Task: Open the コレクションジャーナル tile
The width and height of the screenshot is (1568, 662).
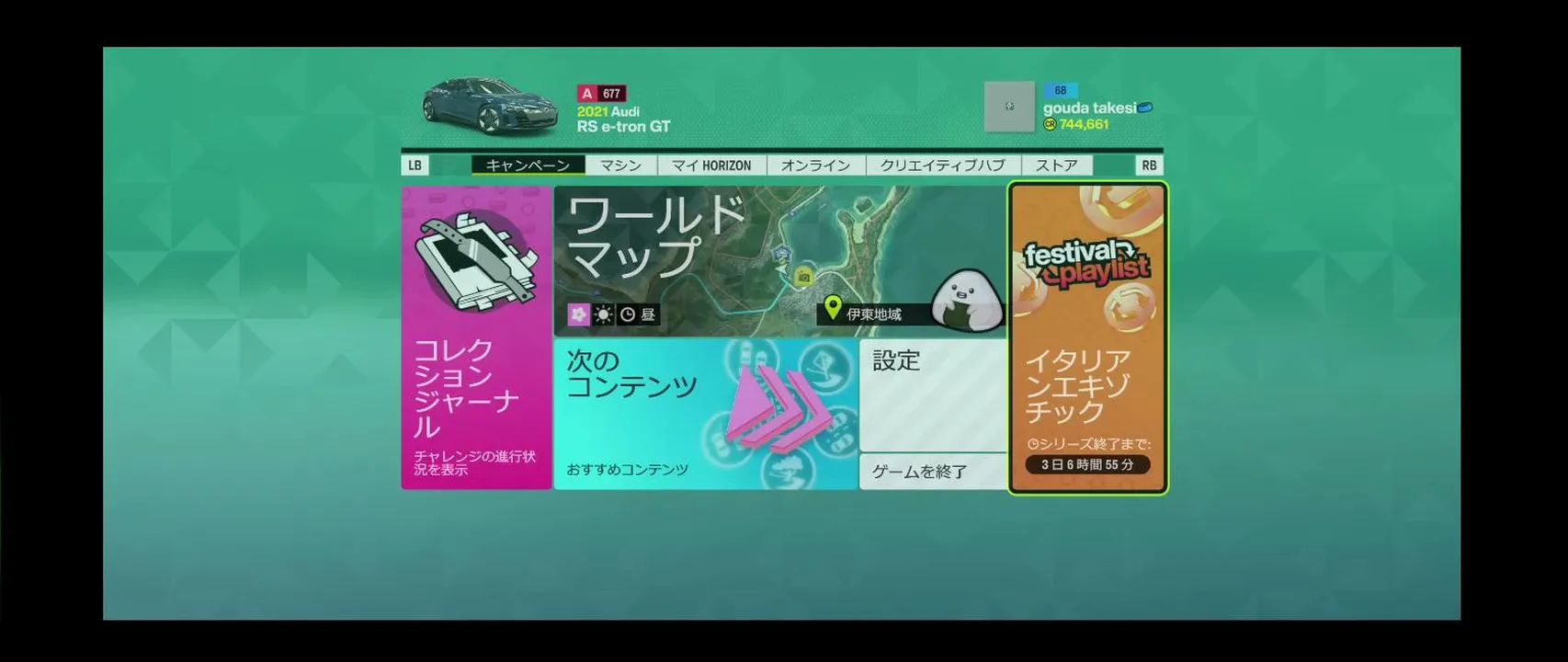Action: [476, 337]
